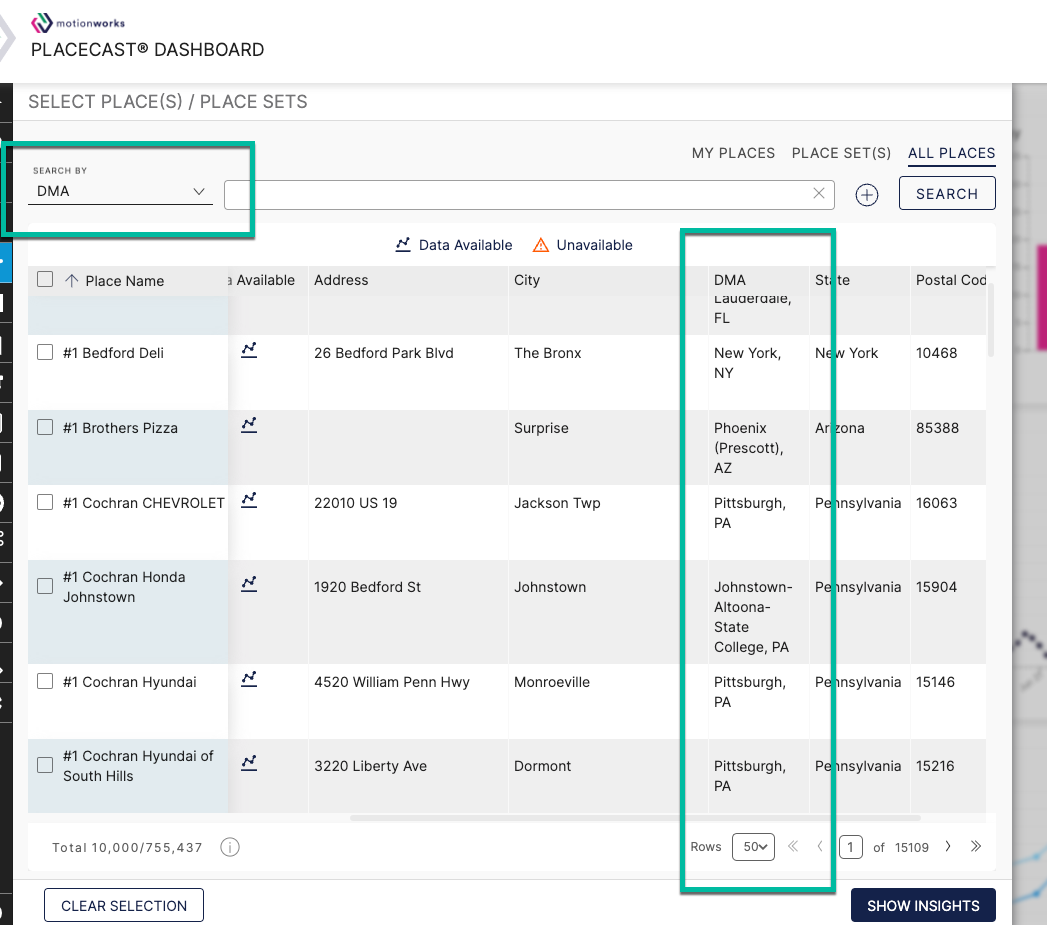Check the #1 Bedford Deli row checkbox
1047x925 pixels.
(x=45, y=353)
